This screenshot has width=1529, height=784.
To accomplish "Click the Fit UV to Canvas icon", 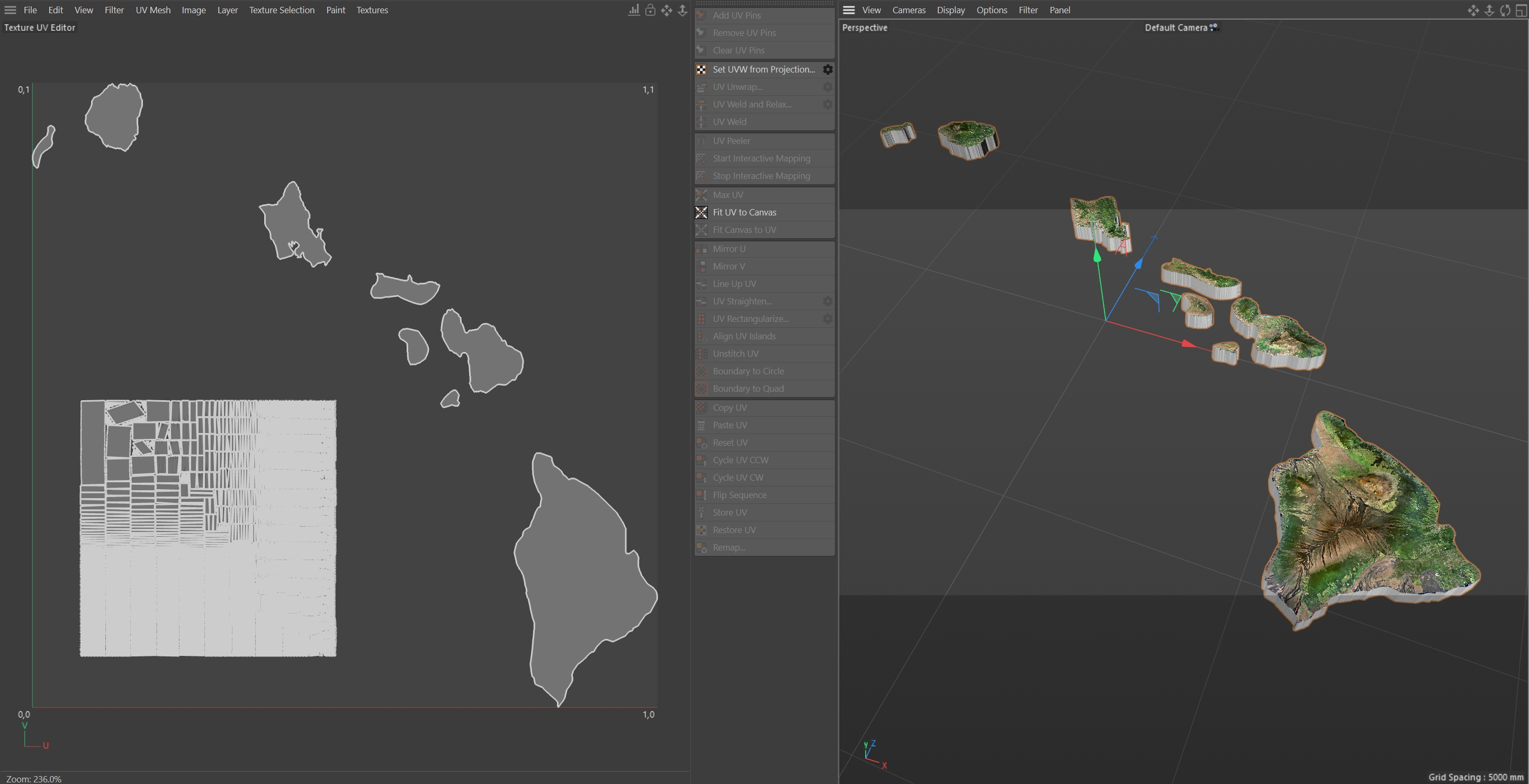I will [701, 212].
